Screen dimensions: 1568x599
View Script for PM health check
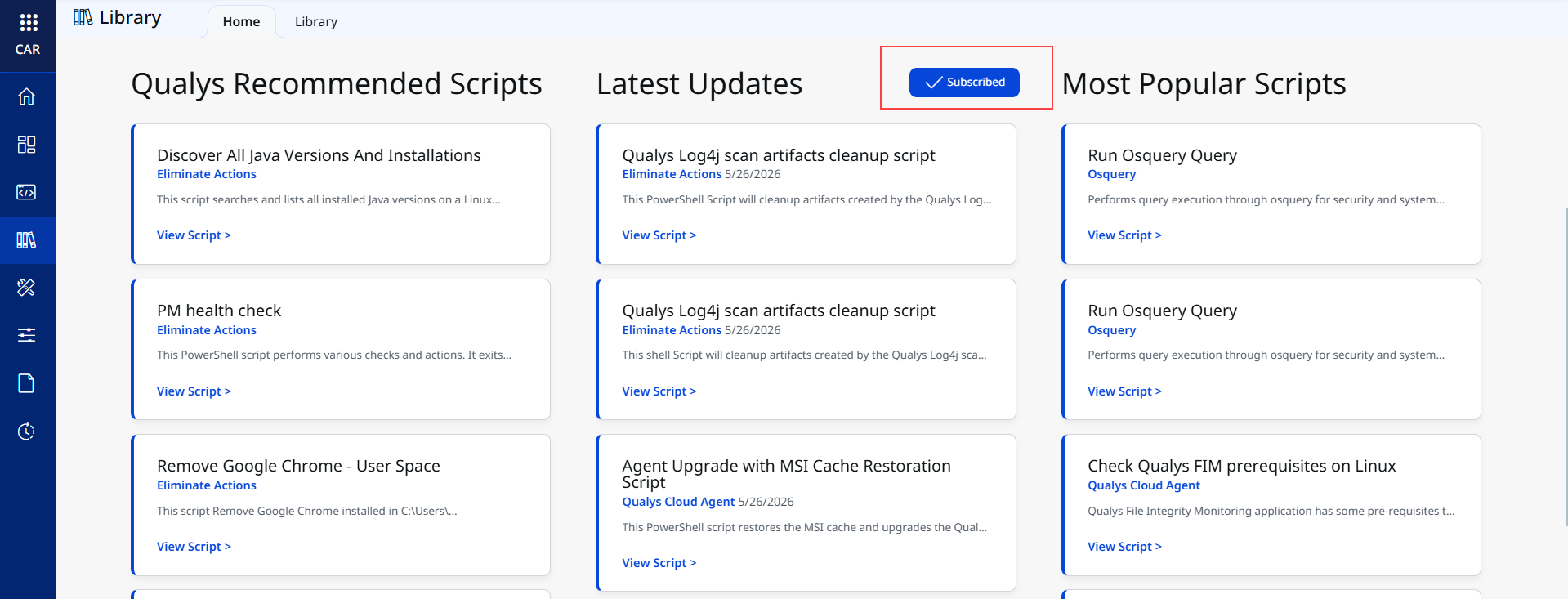click(194, 391)
